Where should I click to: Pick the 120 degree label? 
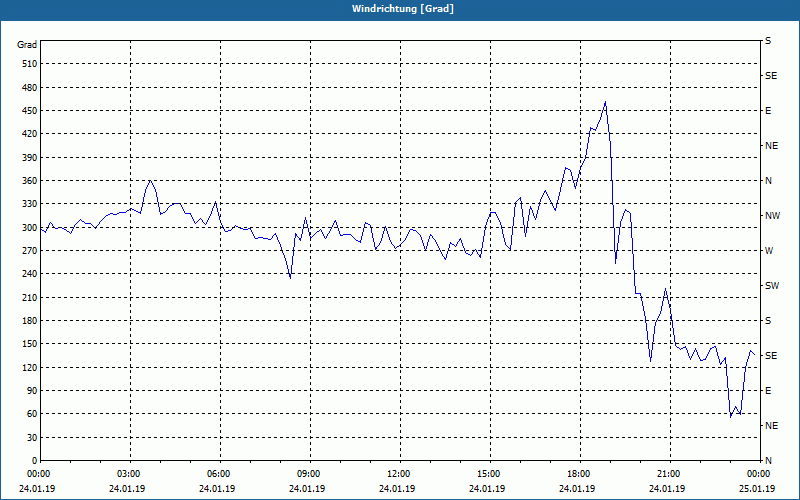pyautogui.click(x=29, y=367)
